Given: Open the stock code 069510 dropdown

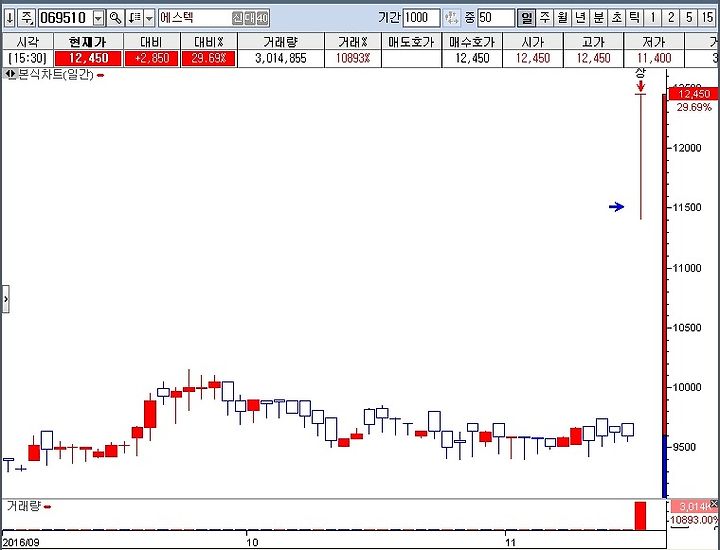Looking at the screenshot, I should pos(99,18).
